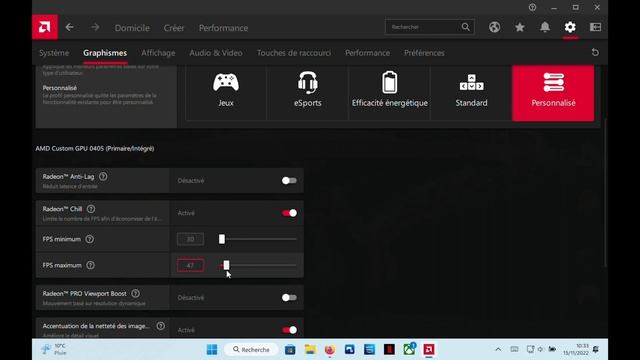Go to Domicile in top navigation
This screenshot has width=640, height=360.
[x=132, y=28]
